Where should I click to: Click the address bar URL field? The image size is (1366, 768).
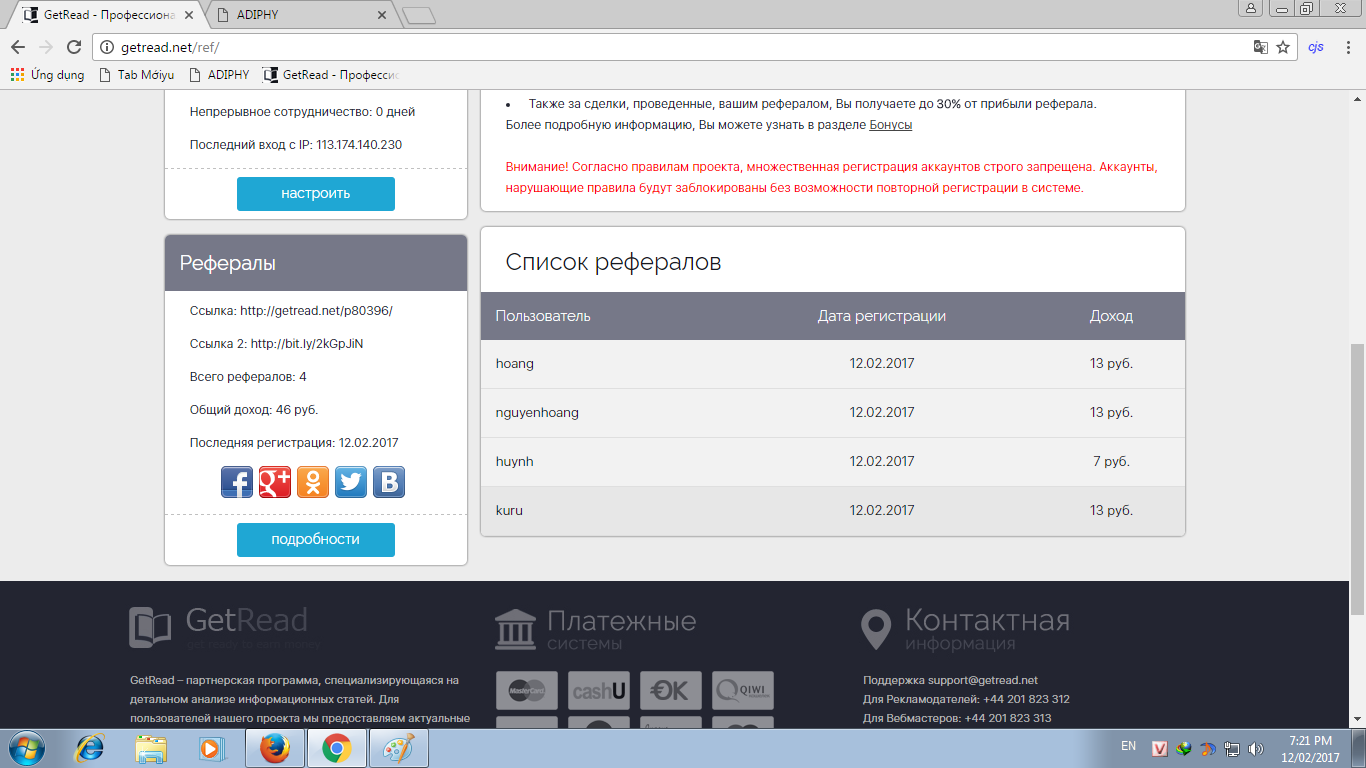680,47
